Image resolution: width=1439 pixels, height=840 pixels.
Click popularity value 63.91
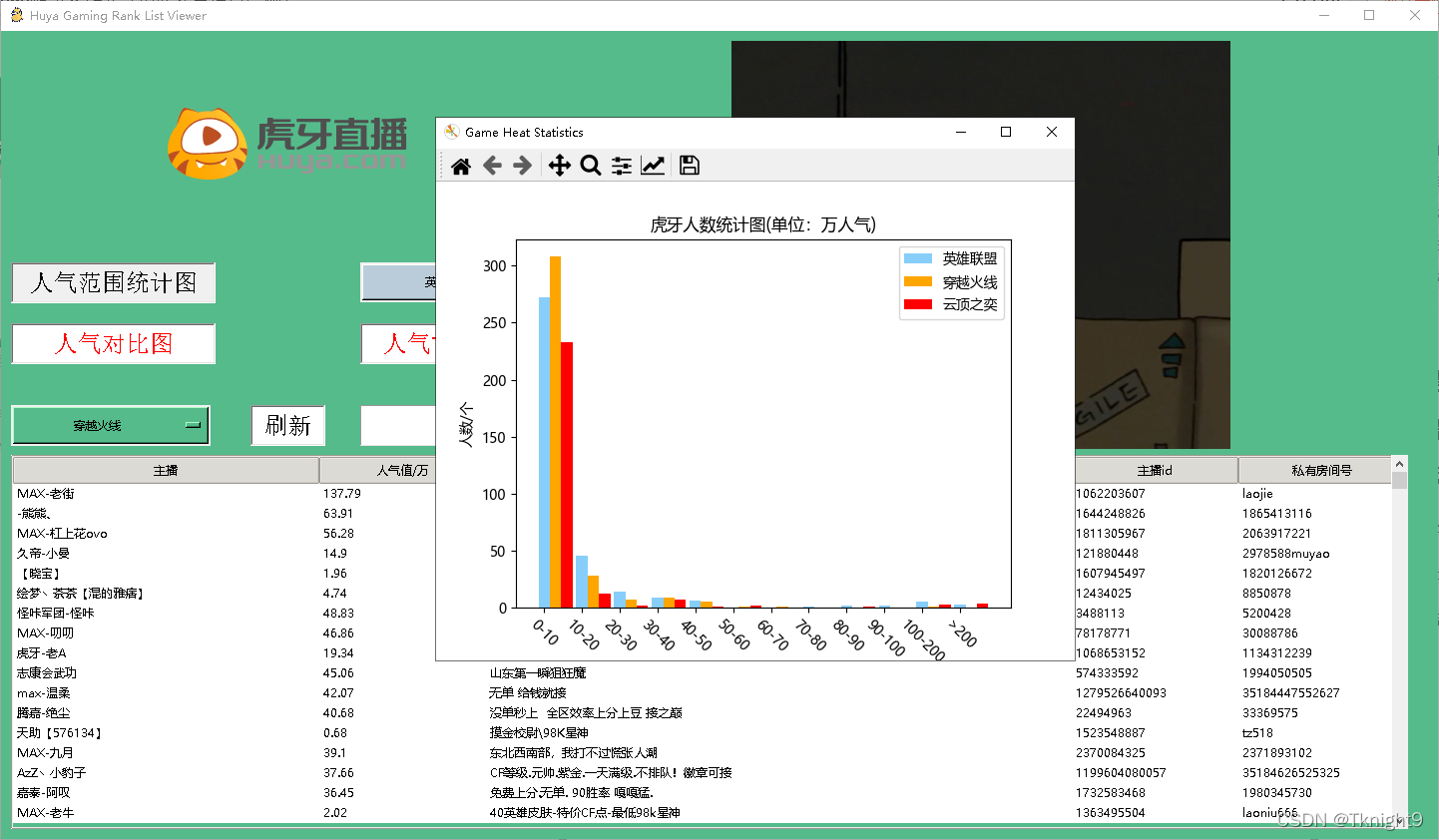click(338, 514)
